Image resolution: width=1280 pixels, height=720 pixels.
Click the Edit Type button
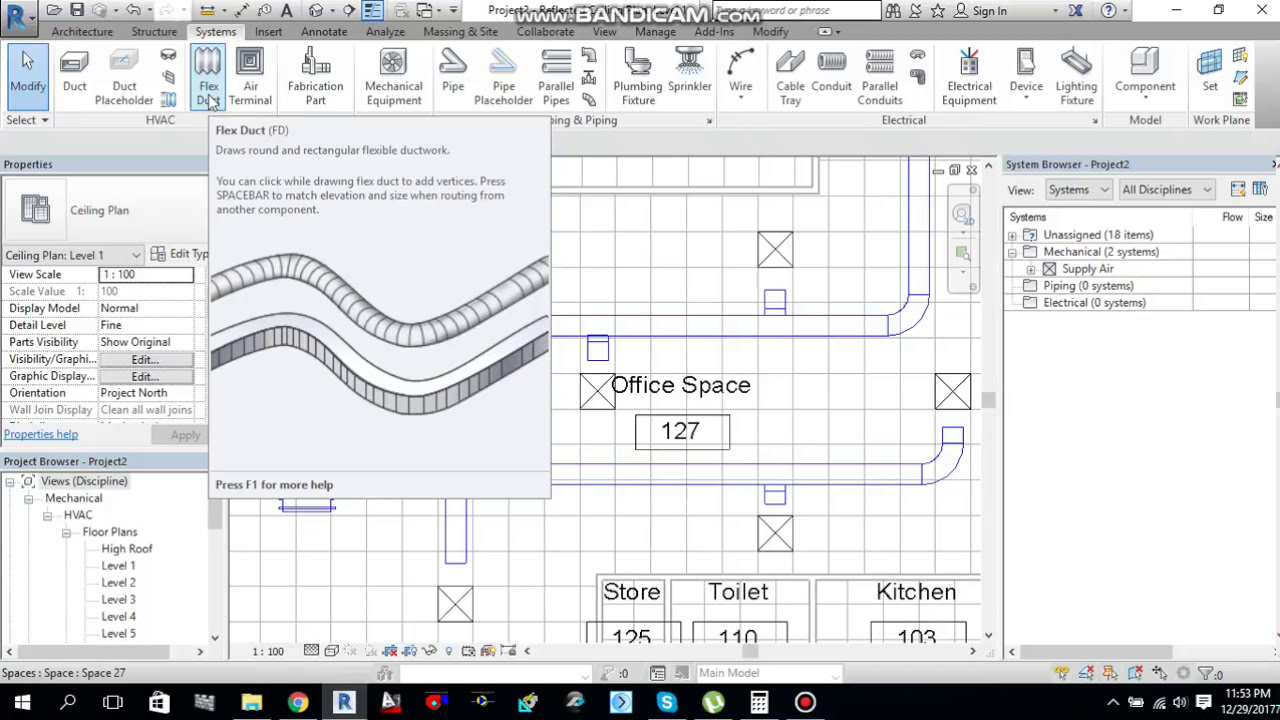pyautogui.click(x=180, y=254)
